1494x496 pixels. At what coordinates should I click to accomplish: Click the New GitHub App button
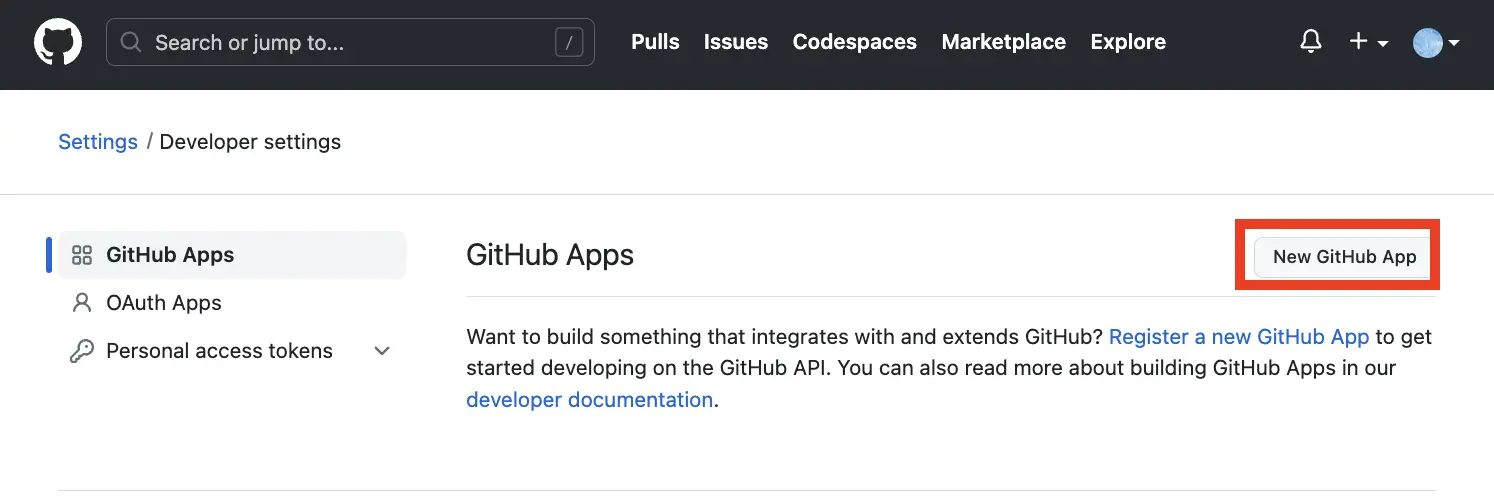click(1344, 257)
